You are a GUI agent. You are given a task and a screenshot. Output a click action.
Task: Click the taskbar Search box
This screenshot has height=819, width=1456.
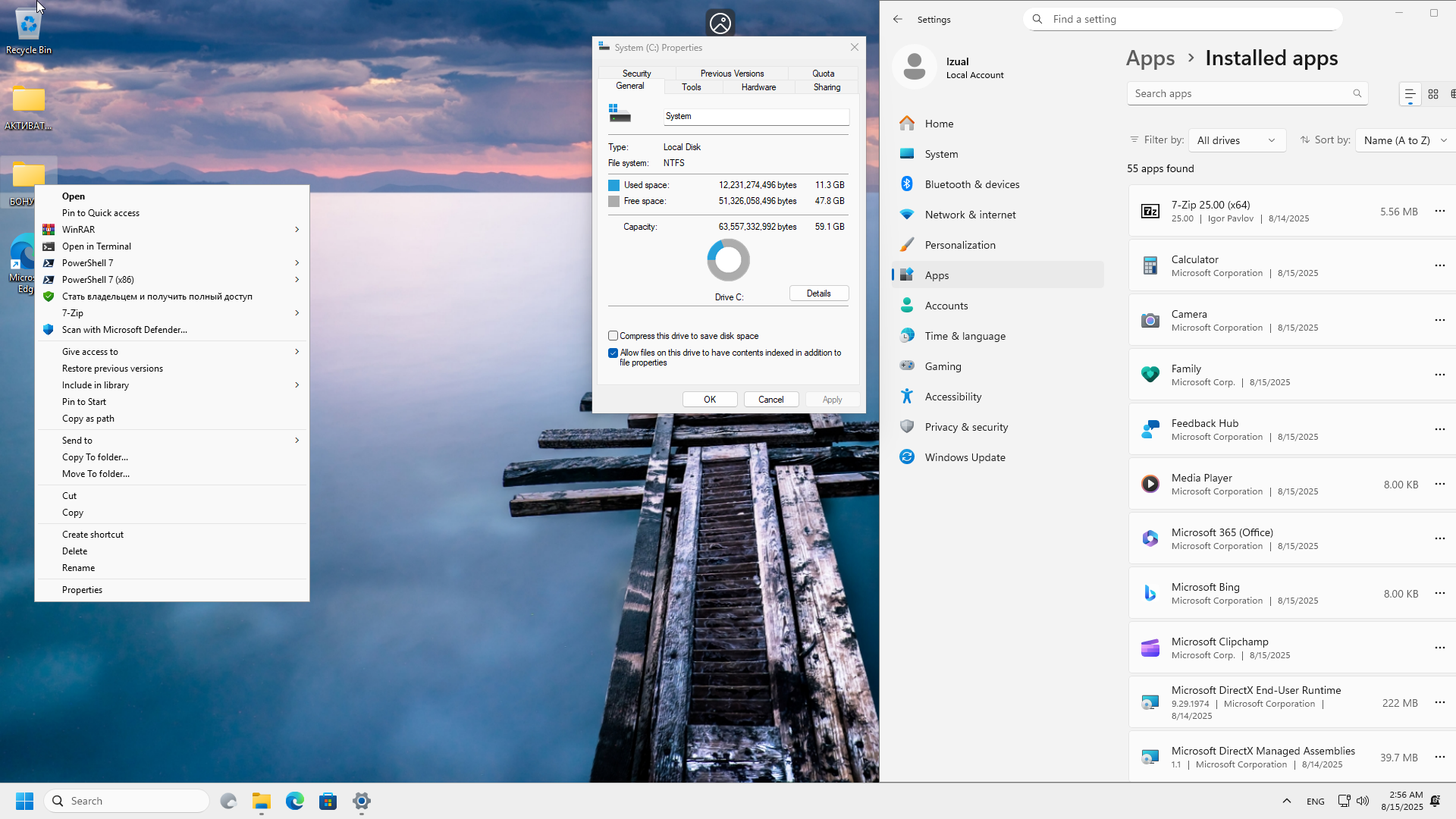pyautogui.click(x=127, y=801)
